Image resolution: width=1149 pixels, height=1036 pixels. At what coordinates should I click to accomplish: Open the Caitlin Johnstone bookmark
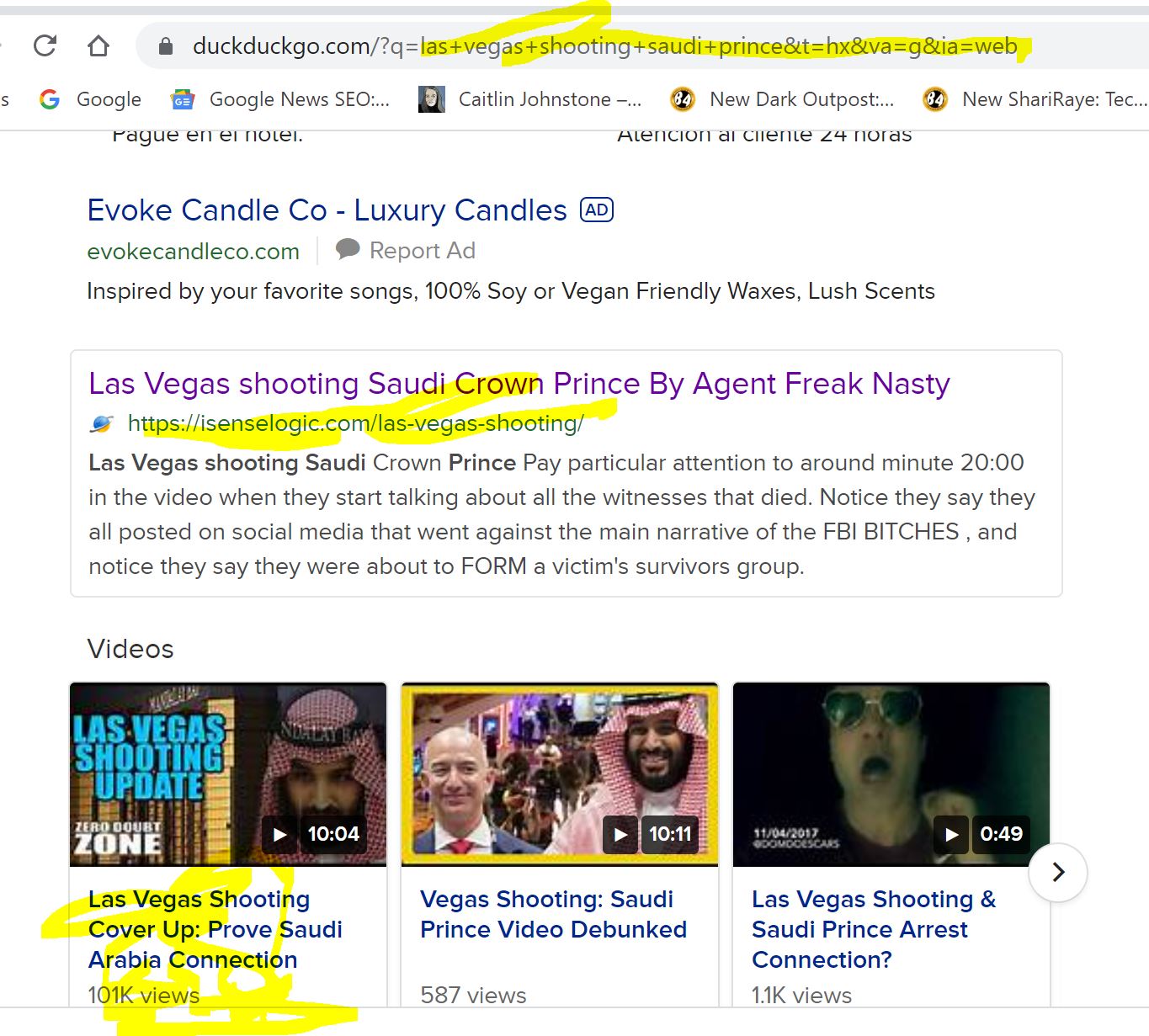(530, 99)
